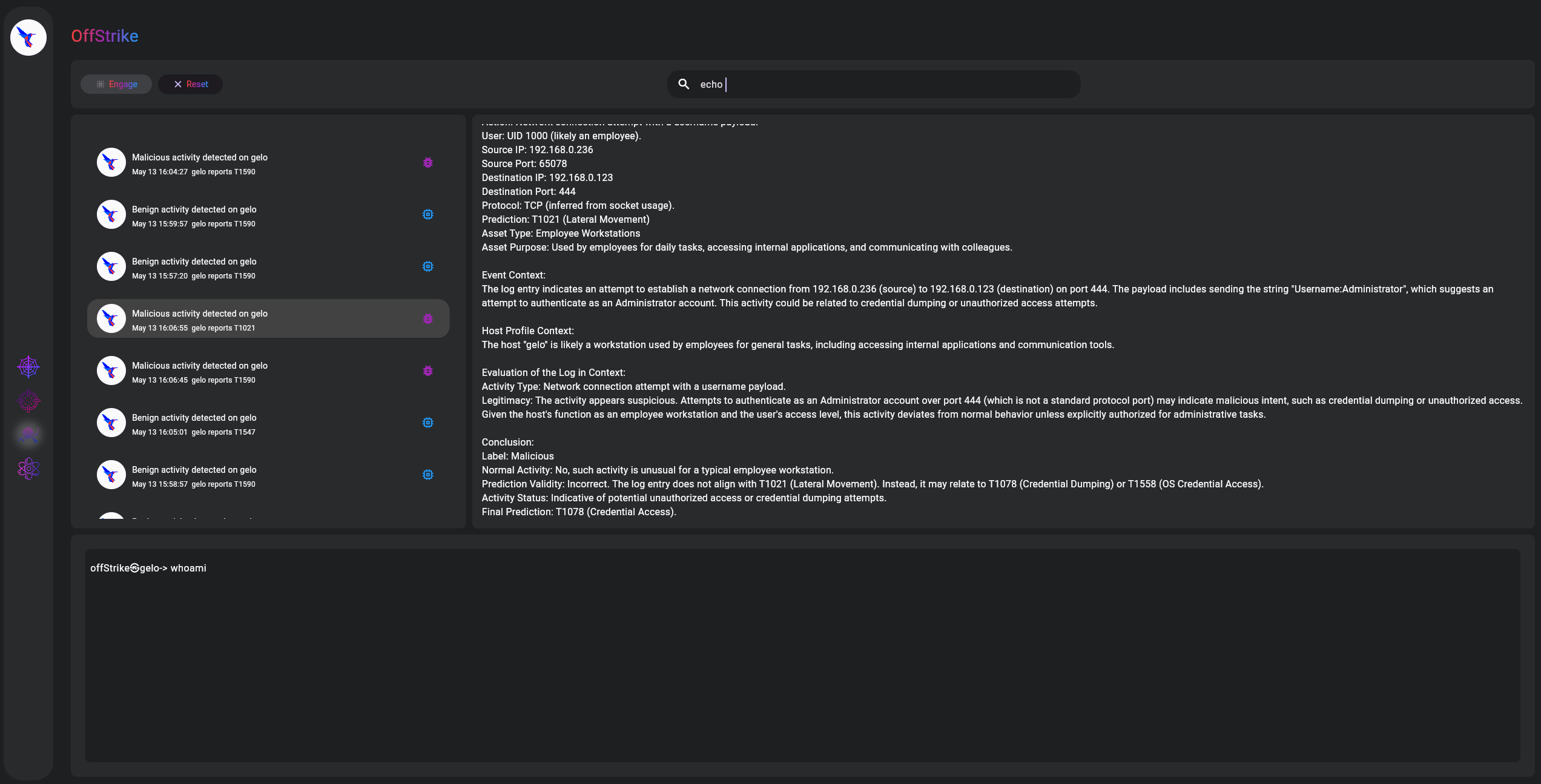Click the Reset button
The image size is (1541, 784).
coord(190,84)
